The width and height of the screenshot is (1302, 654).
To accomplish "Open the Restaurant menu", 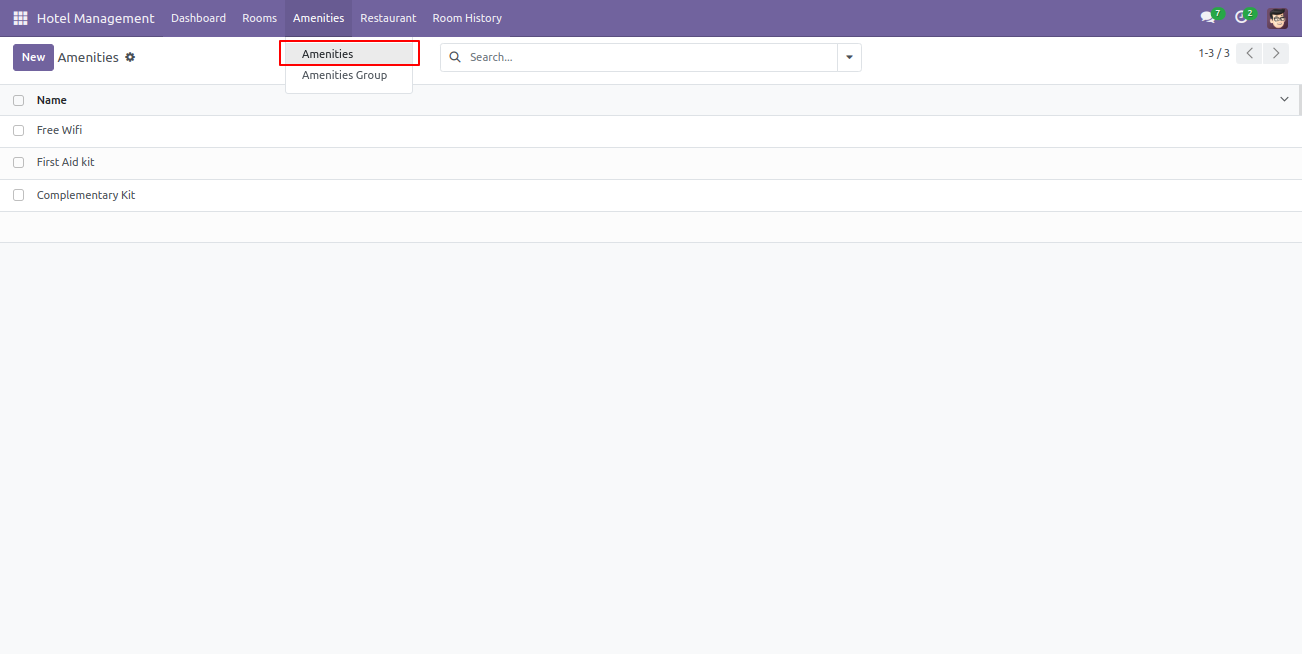I will [388, 18].
